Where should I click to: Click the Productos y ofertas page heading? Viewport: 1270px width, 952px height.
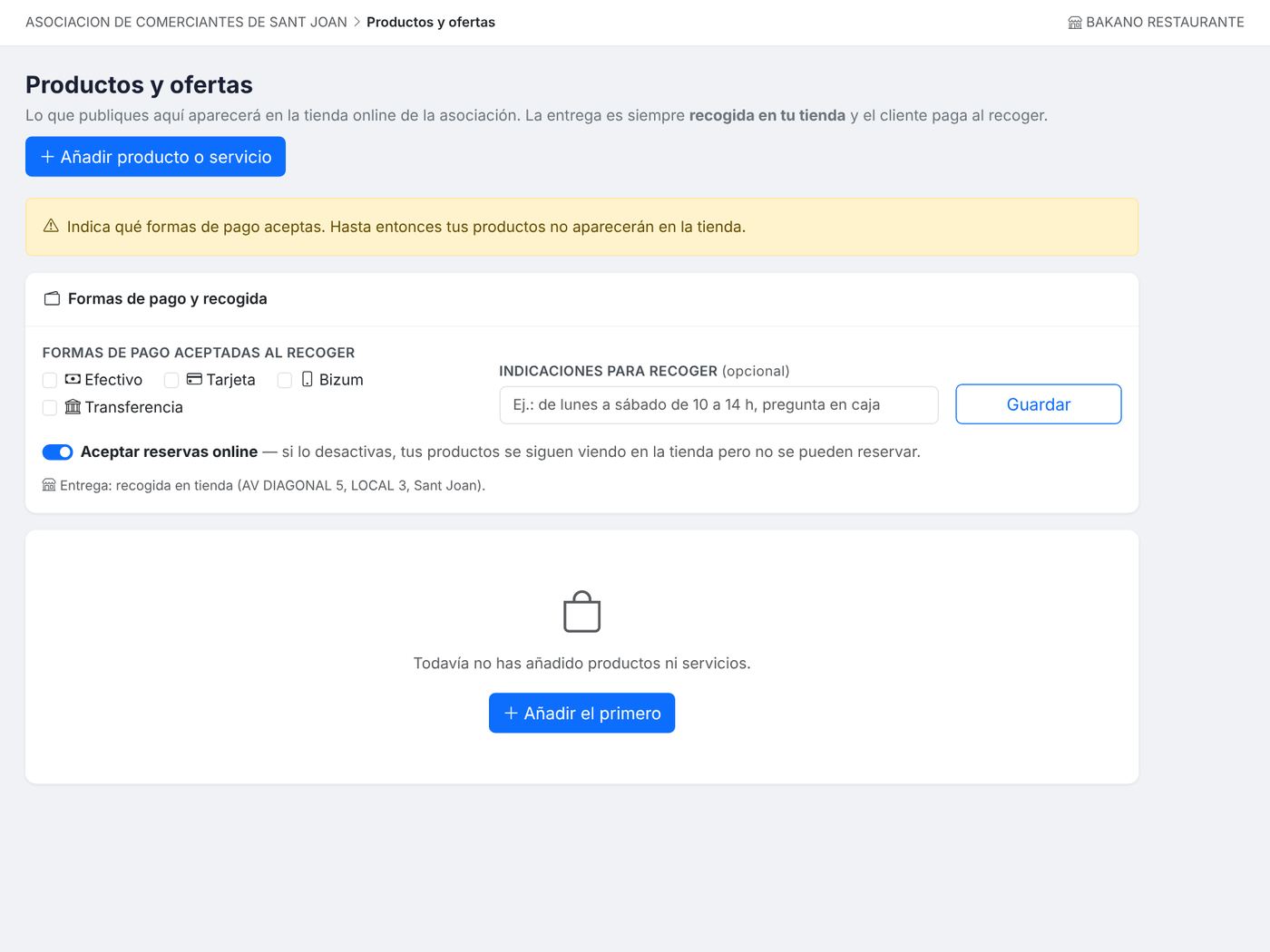[x=139, y=84]
